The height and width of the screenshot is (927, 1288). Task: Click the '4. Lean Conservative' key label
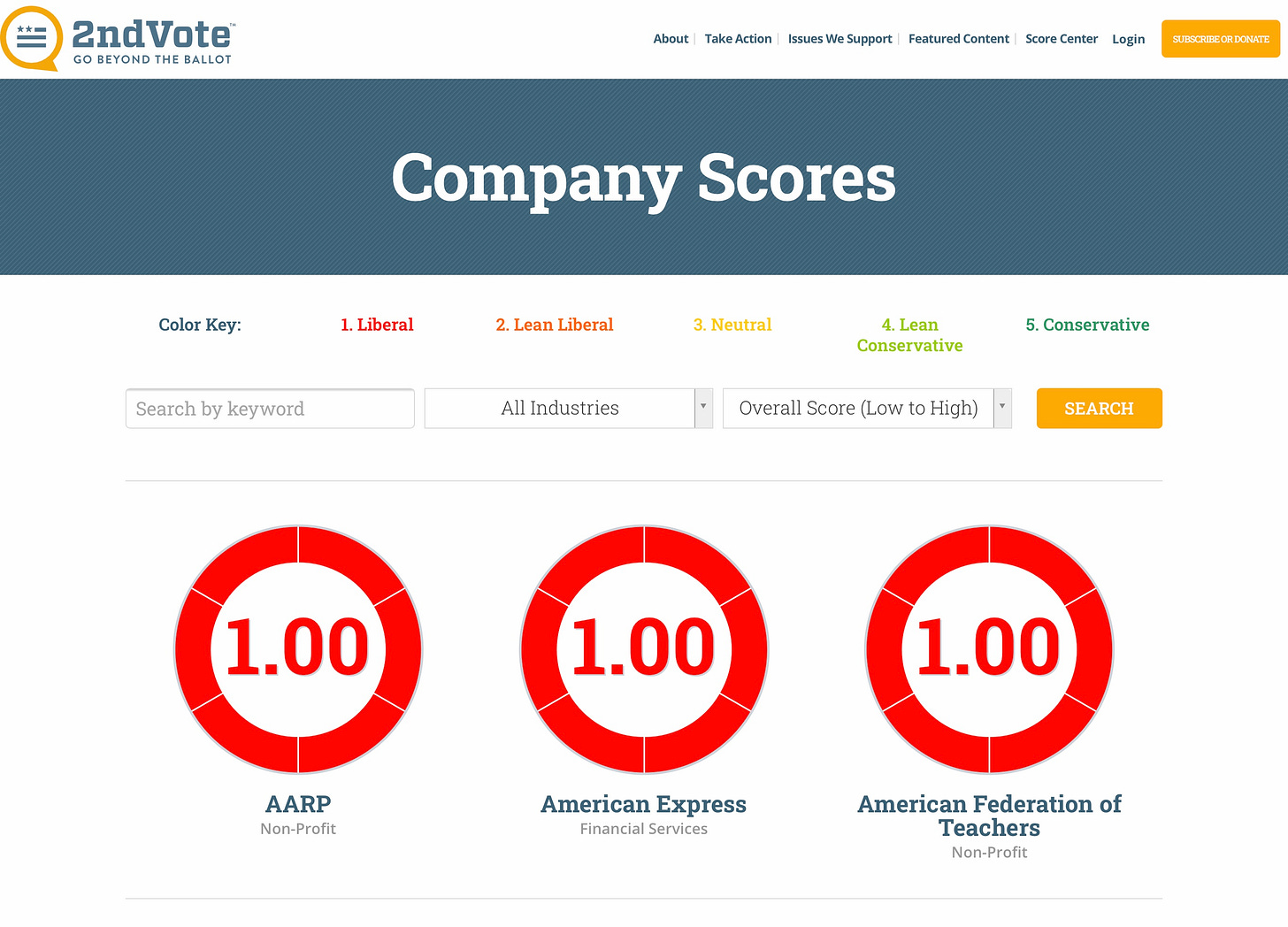click(x=909, y=335)
